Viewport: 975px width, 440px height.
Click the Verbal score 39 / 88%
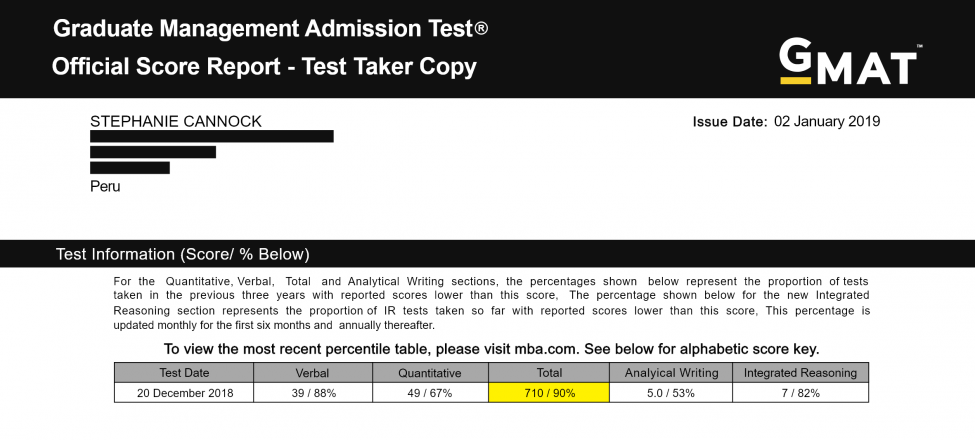tap(312, 393)
